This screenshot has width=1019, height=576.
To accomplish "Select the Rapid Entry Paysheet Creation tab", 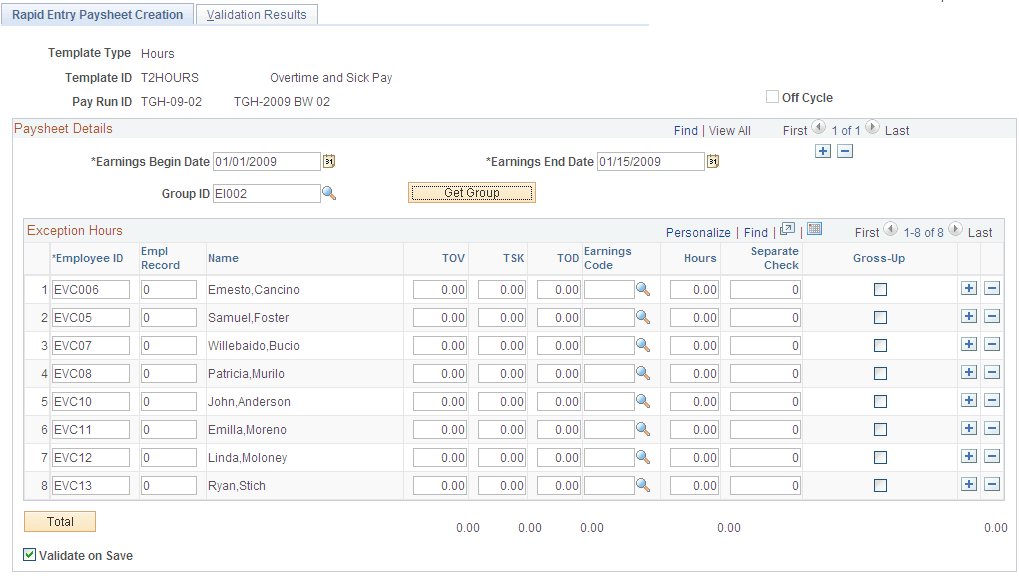I will tap(97, 14).
